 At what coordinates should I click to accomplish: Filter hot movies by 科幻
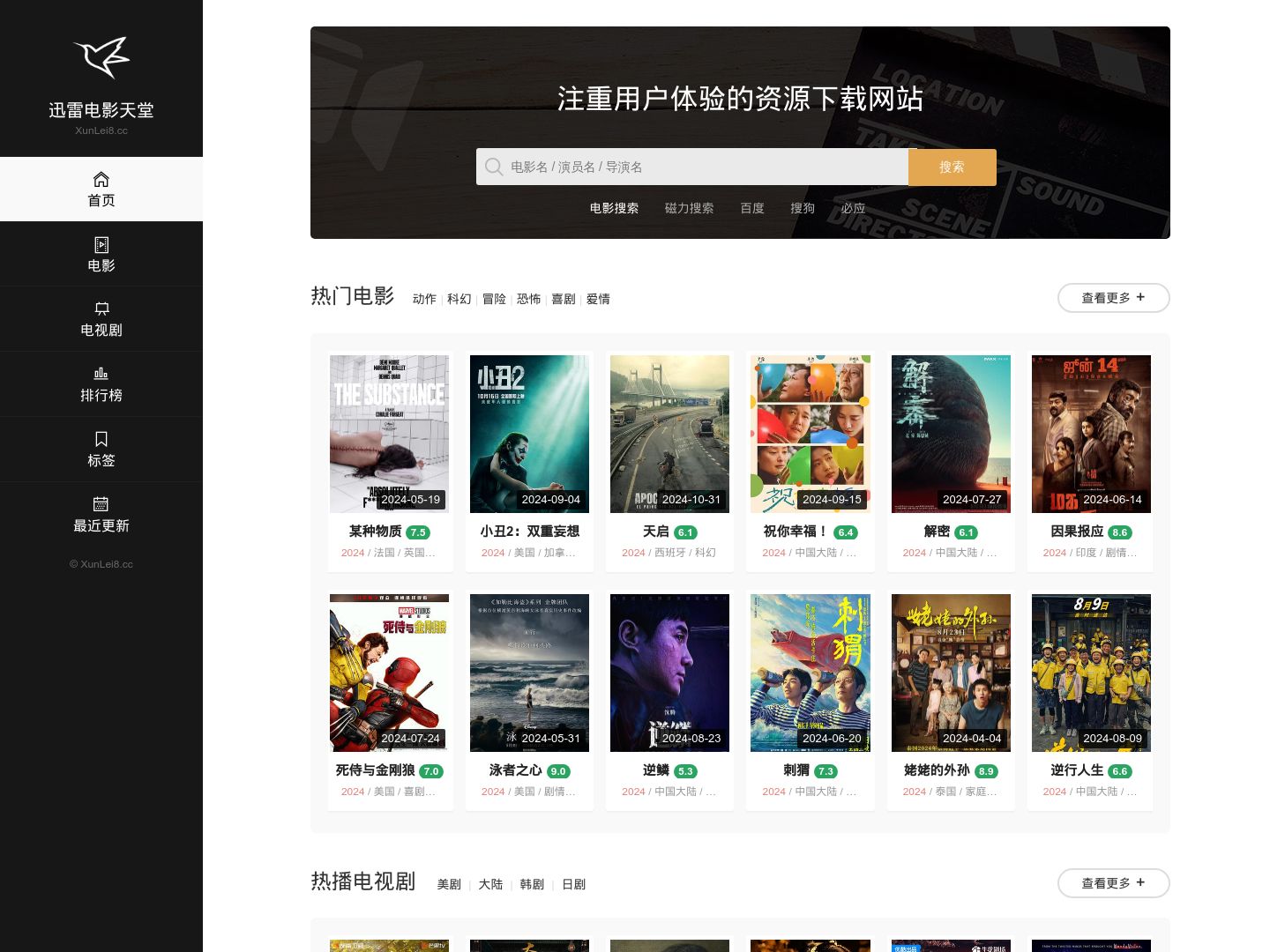[459, 299]
